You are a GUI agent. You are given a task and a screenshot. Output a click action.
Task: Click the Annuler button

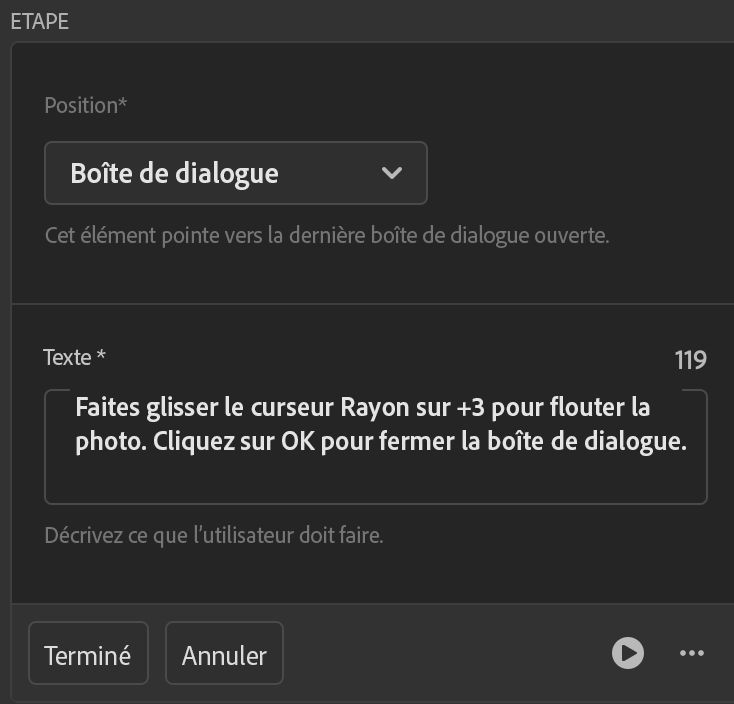224,655
